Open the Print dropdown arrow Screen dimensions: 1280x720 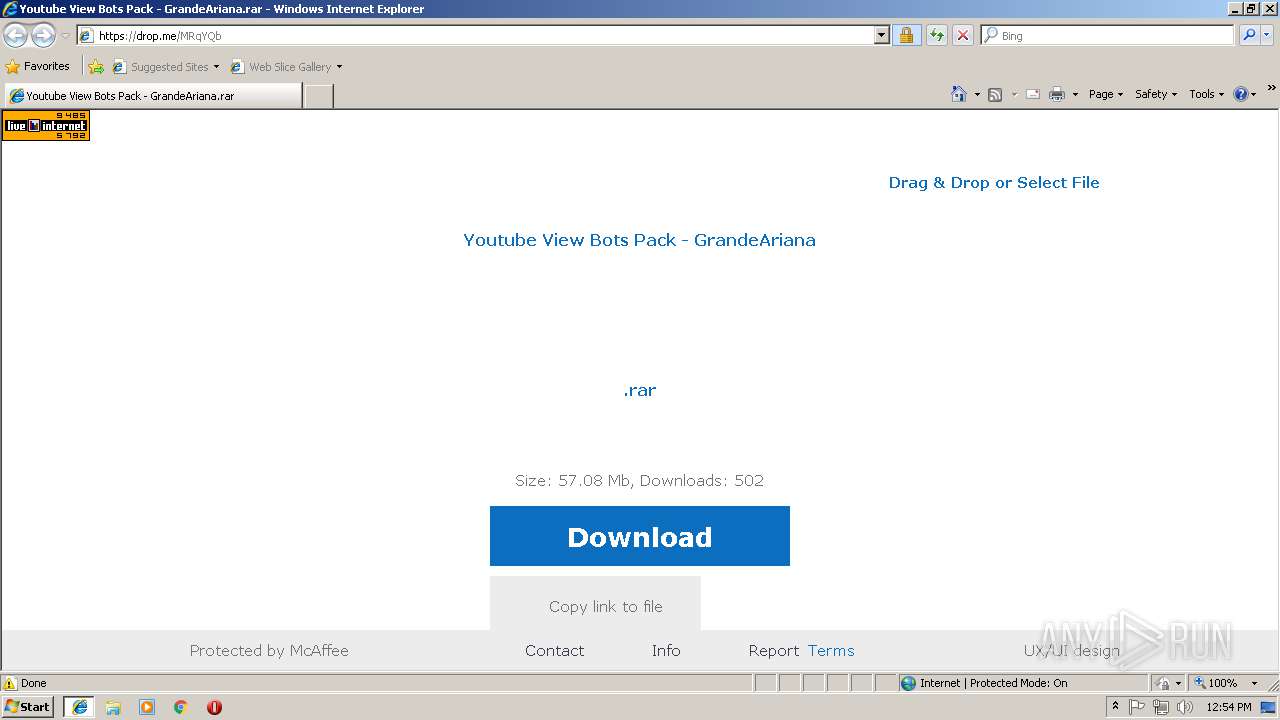pyautogui.click(x=1075, y=94)
